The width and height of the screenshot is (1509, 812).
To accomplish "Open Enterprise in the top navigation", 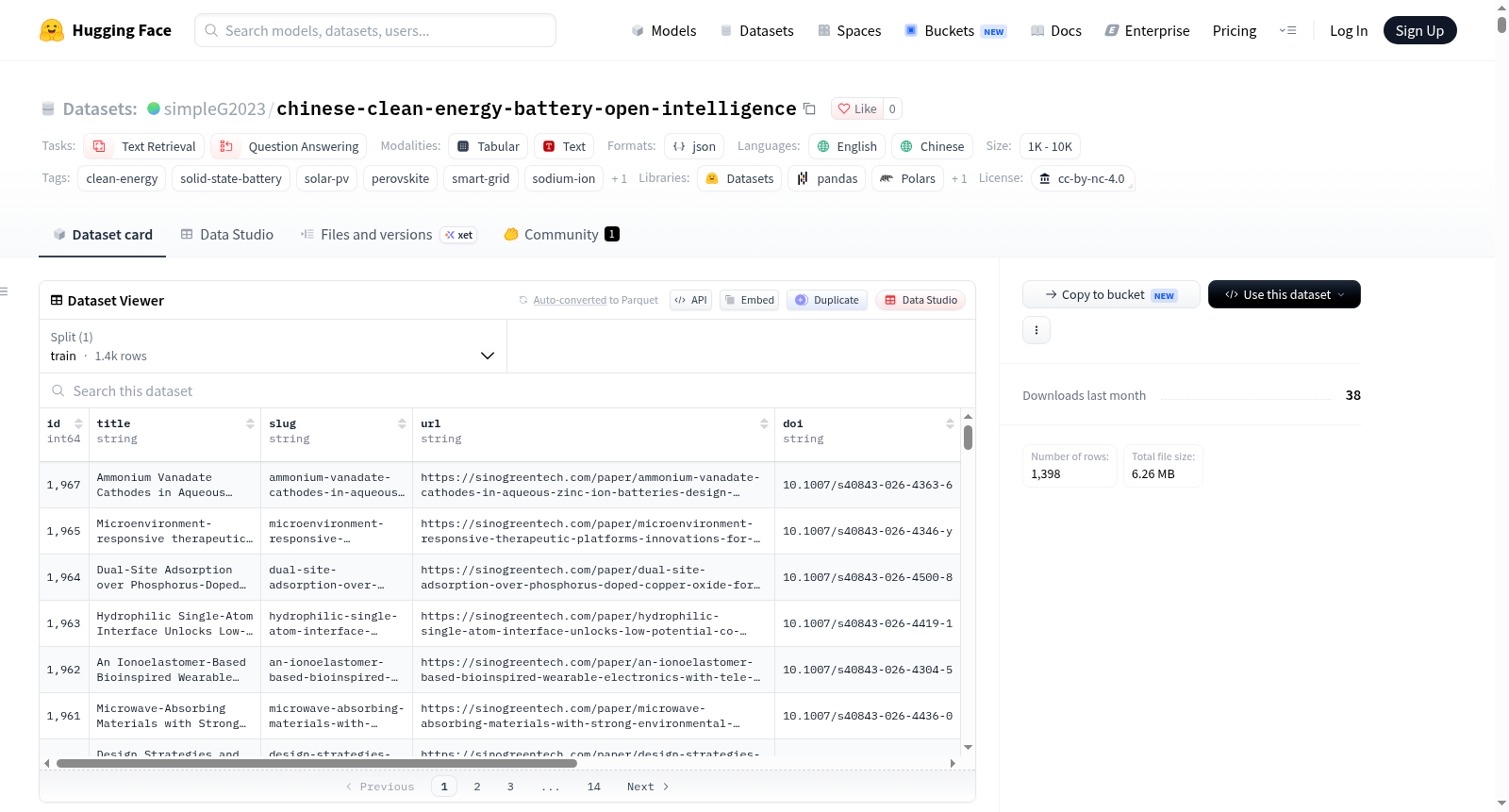I will [1147, 30].
